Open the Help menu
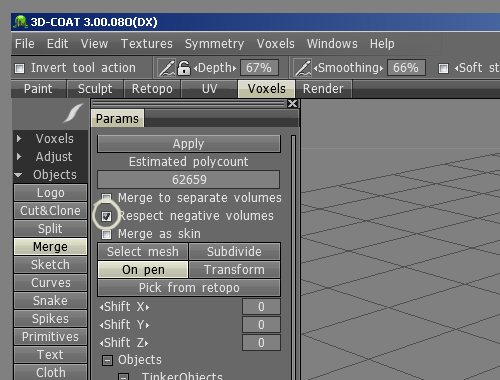 pos(382,44)
